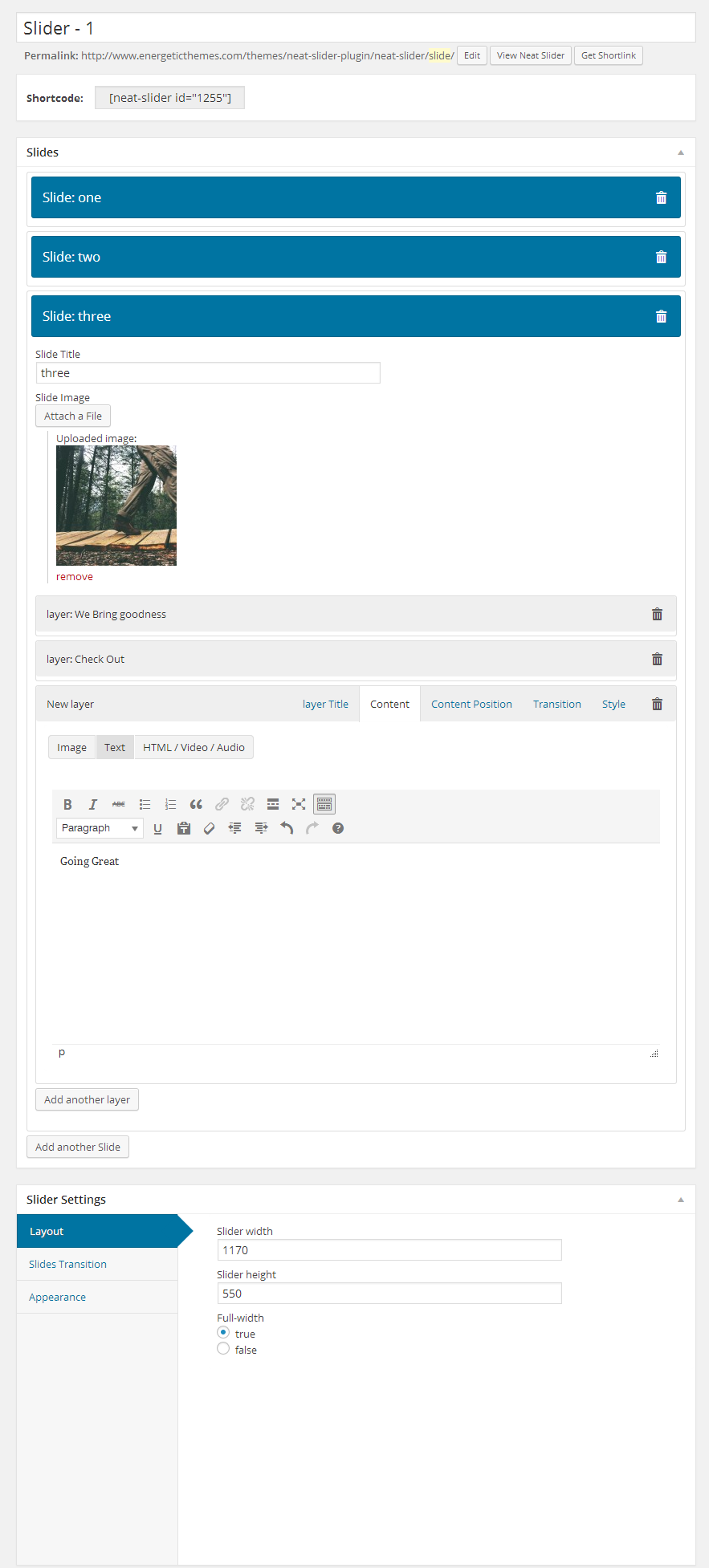The width and height of the screenshot is (709, 1568).
Task: Select Full-width false option
Action: pyautogui.click(x=223, y=1348)
